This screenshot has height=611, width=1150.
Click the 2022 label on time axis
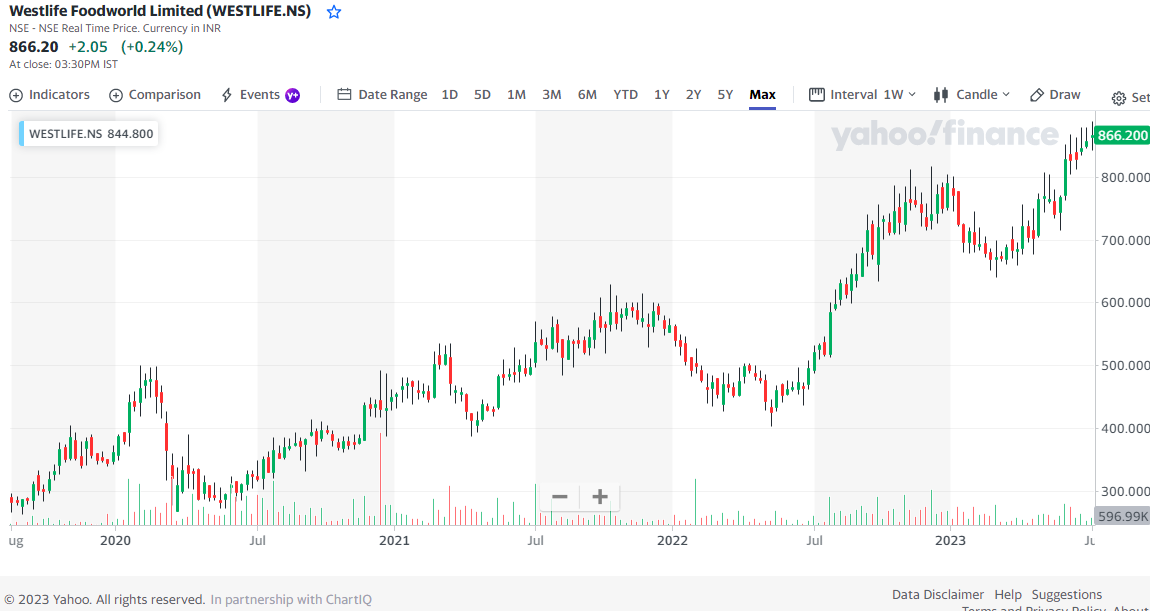click(673, 541)
